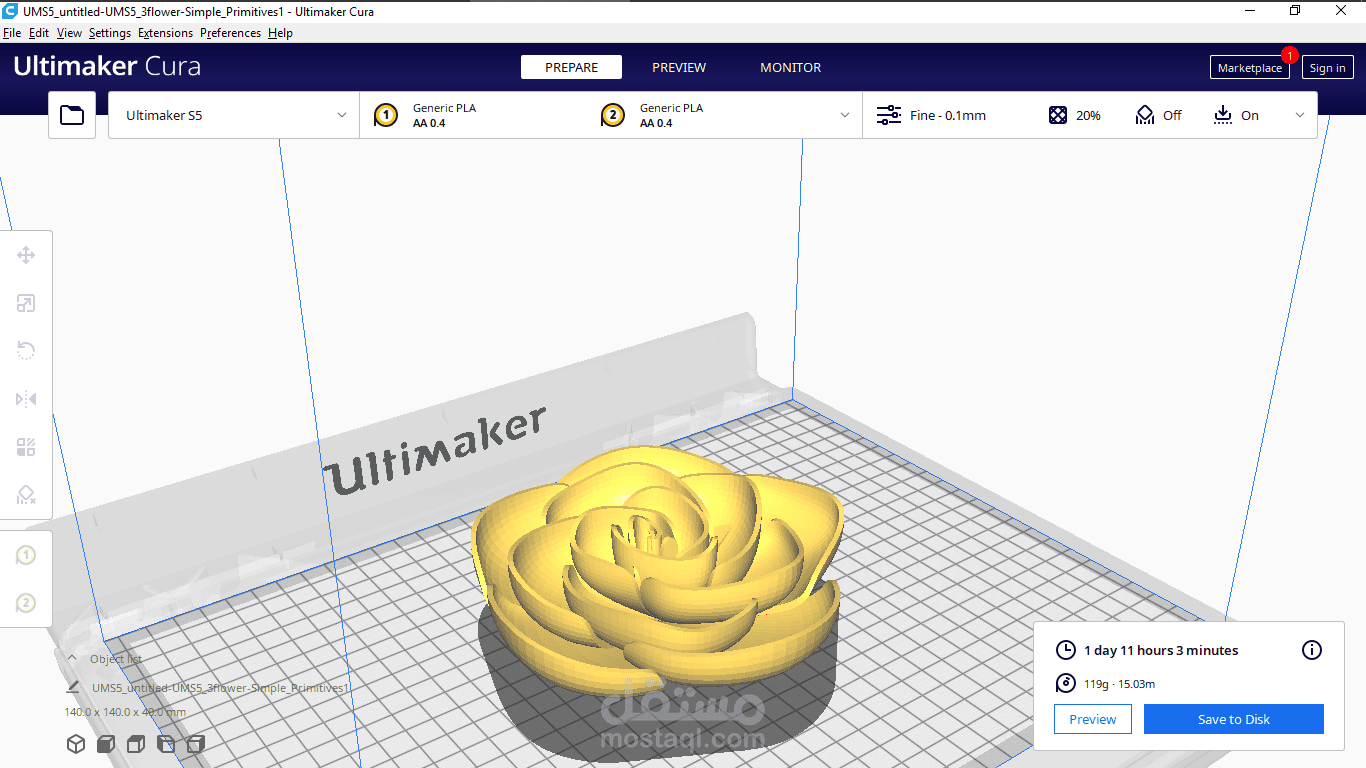This screenshot has height=768, width=1366.
Task: Click the second Generic PLA label
Action: point(671,108)
